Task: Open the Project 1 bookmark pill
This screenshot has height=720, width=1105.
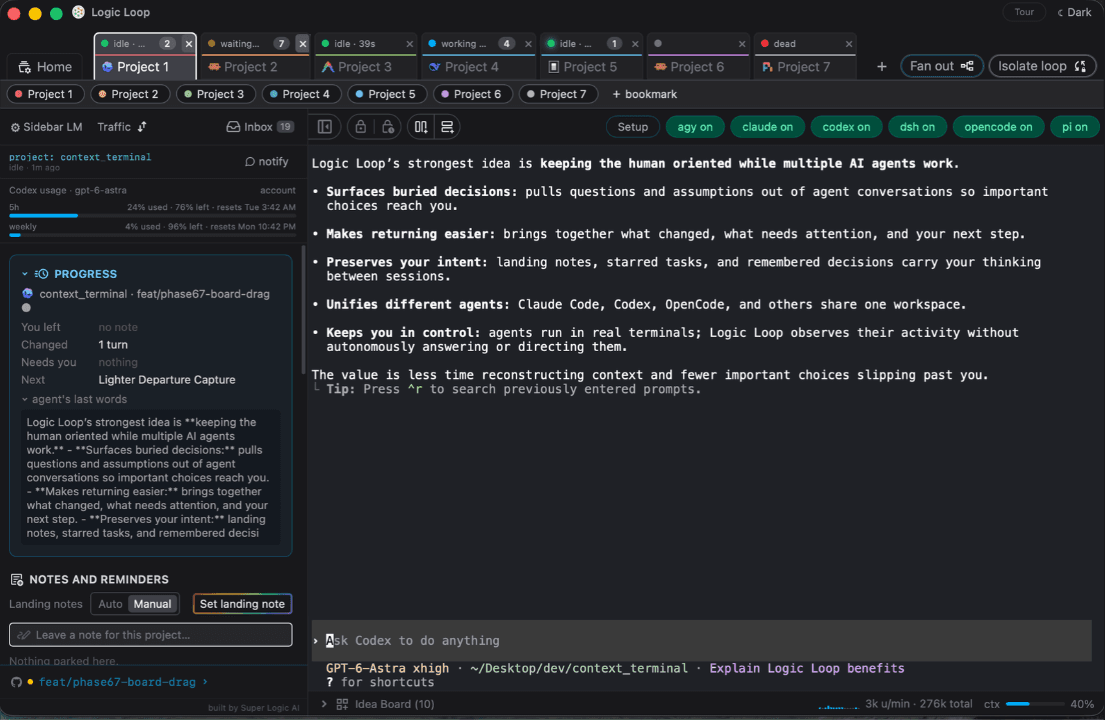Action: pos(45,94)
